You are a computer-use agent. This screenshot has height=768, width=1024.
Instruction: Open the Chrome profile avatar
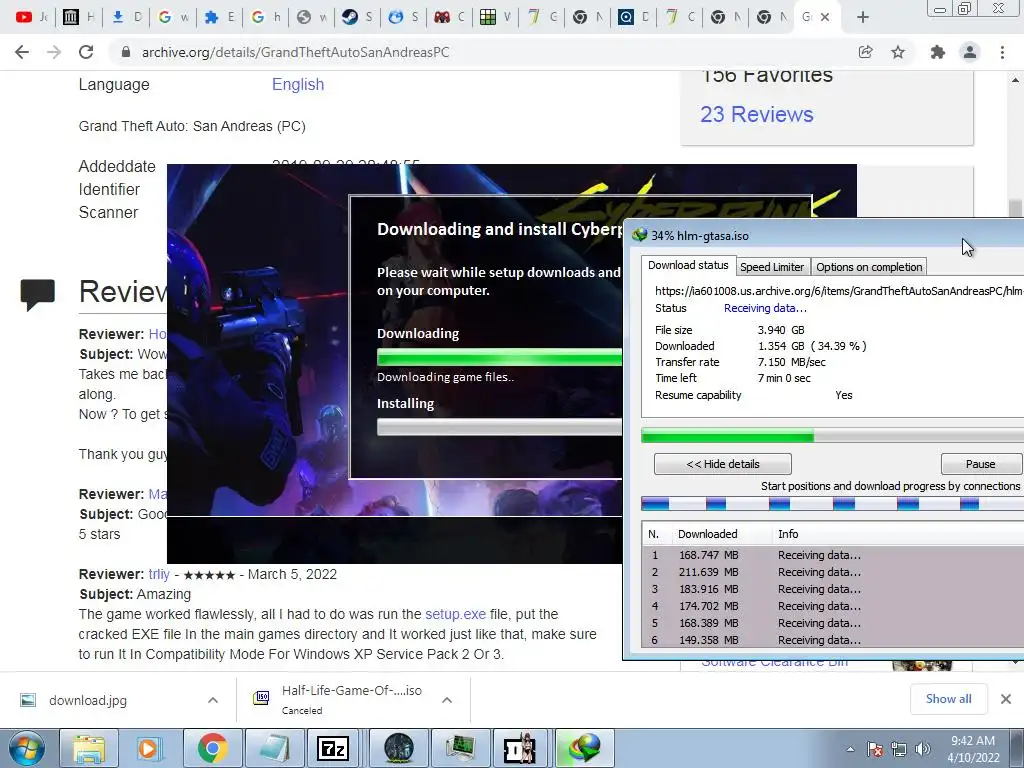pyautogui.click(x=970, y=52)
